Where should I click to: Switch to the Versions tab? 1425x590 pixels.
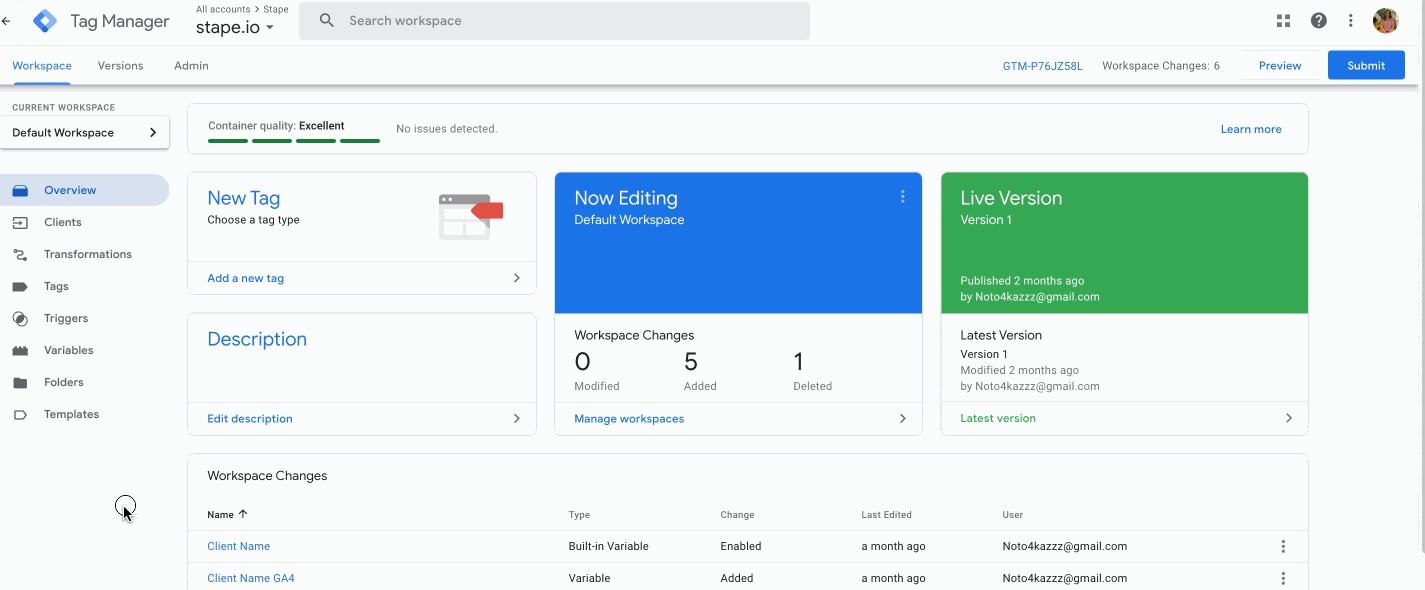coord(121,66)
